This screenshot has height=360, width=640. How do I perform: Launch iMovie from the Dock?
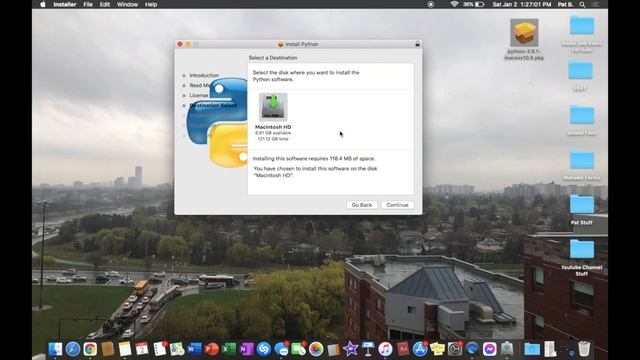[351, 349]
